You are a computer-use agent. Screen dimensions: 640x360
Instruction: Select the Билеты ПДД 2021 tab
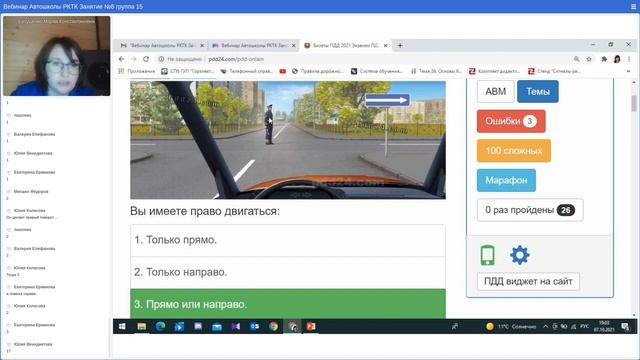coord(346,46)
